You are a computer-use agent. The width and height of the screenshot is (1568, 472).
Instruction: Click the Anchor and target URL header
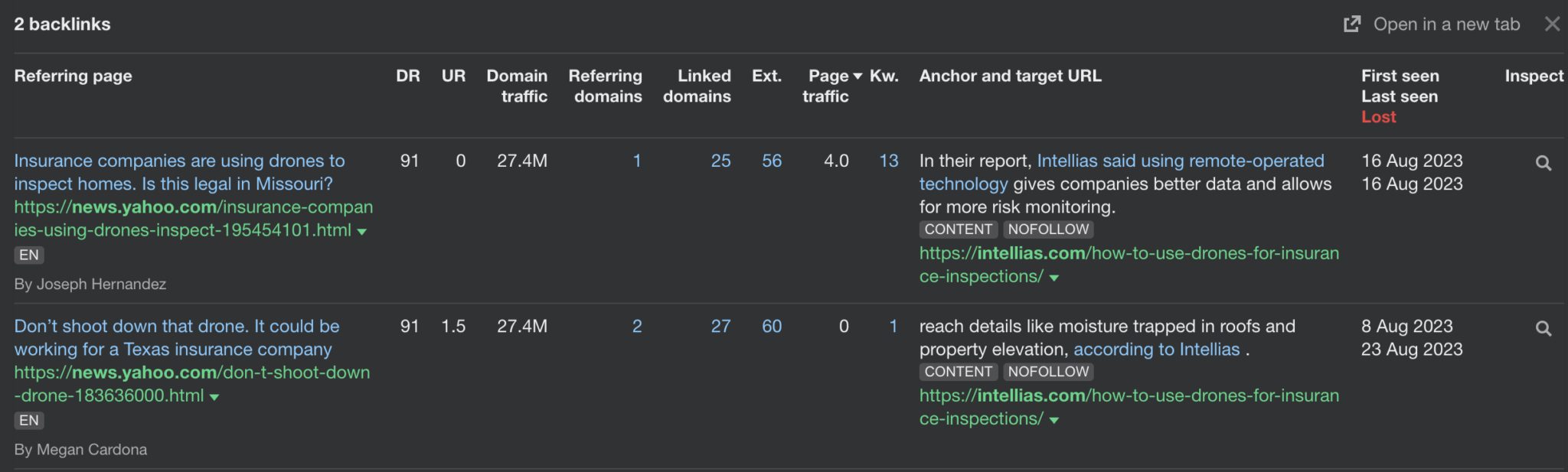[1011, 76]
